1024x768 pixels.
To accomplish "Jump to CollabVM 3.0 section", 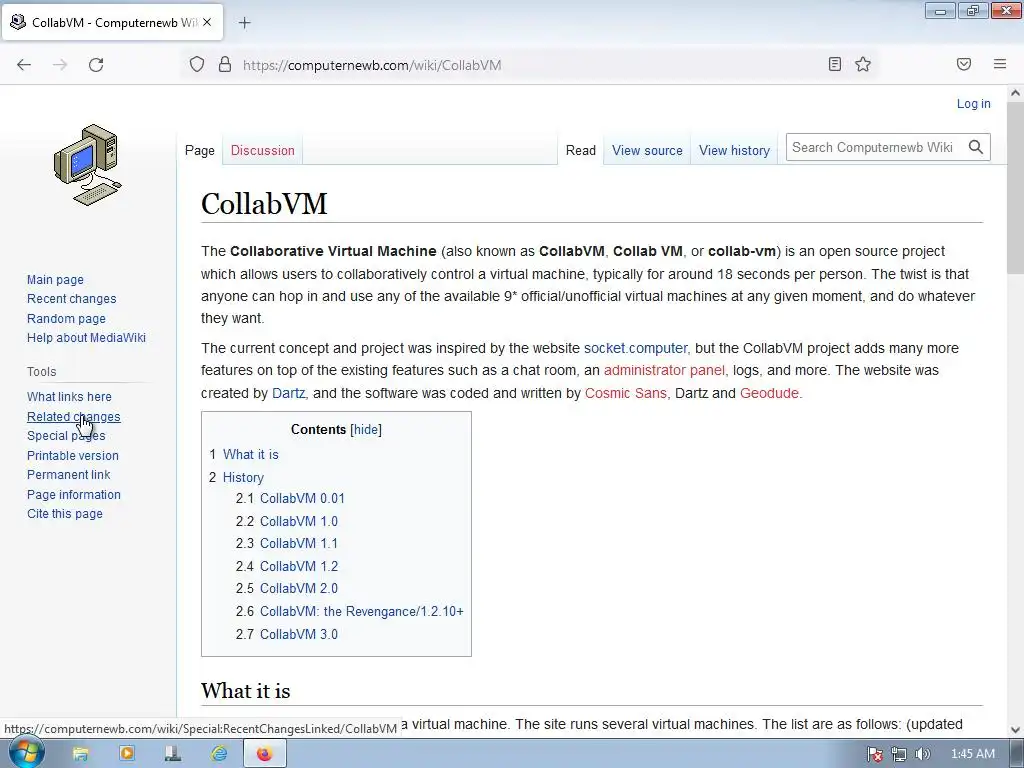I will coord(299,634).
